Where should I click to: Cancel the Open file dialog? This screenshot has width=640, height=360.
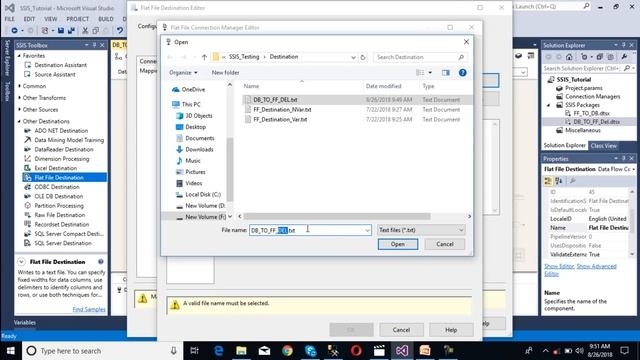point(444,244)
